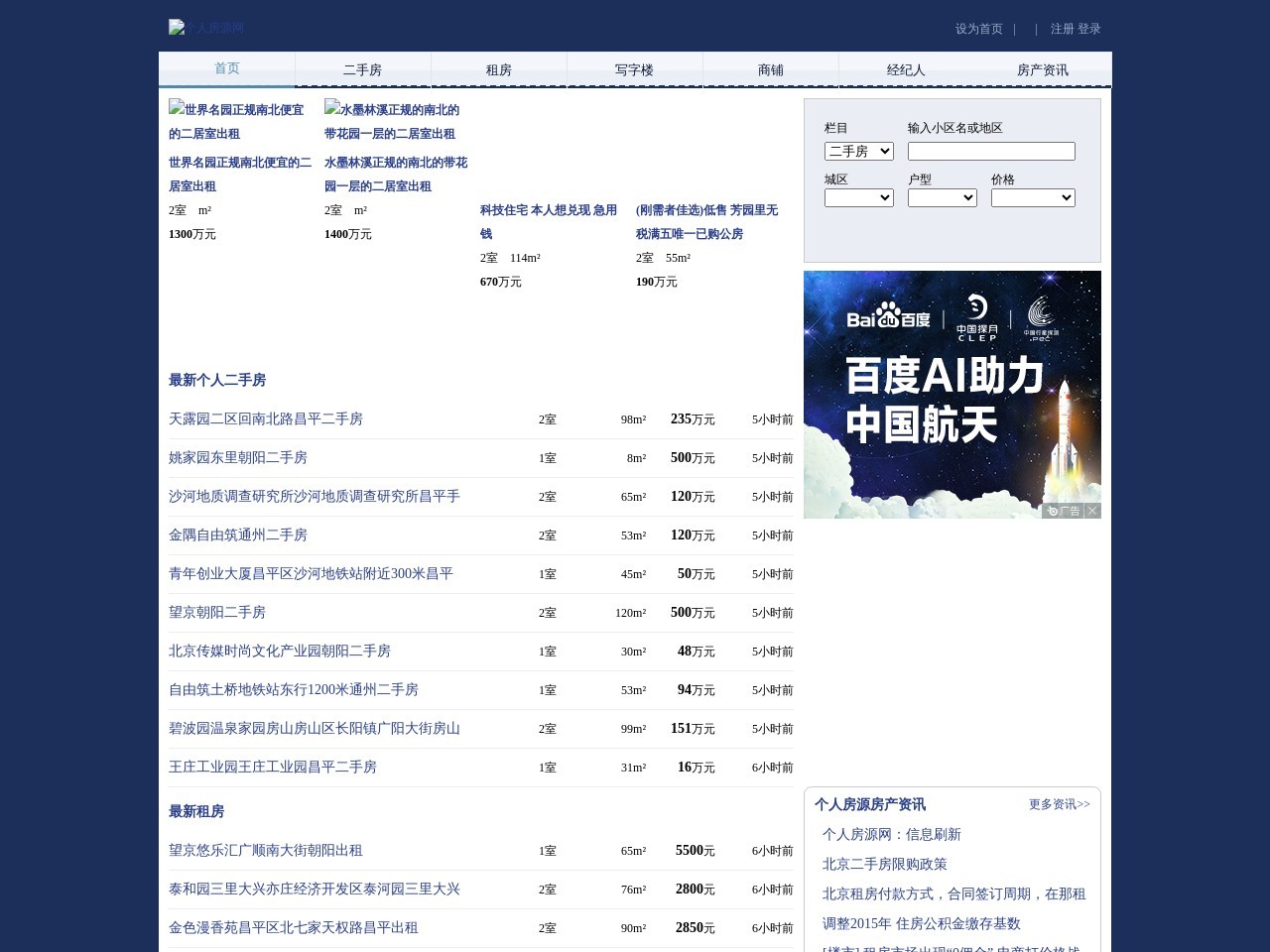Viewport: 1270px width, 952px height.
Task: Expand the 城区 district dropdown
Action: (x=858, y=197)
